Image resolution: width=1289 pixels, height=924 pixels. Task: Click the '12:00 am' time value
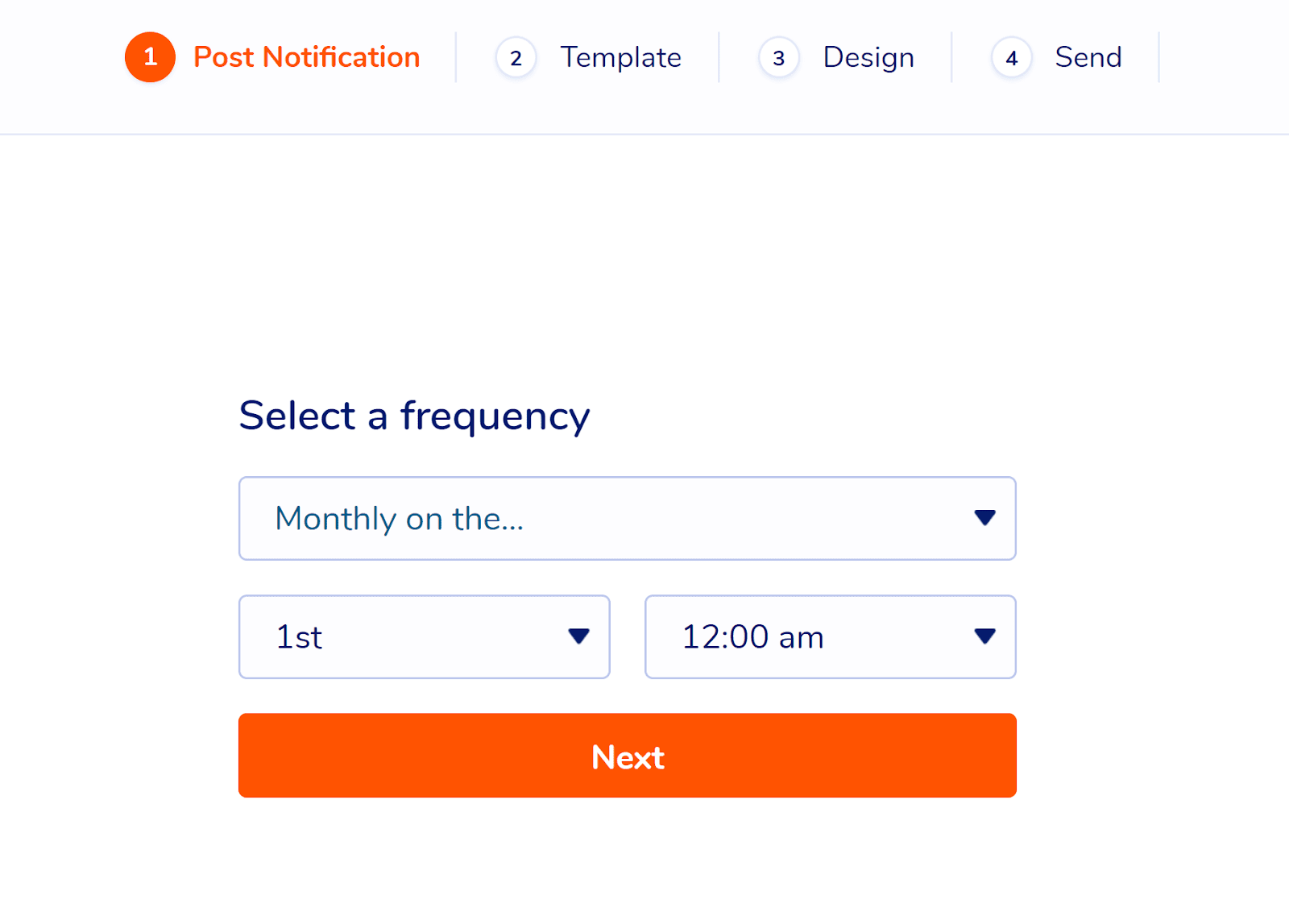coord(752,637)
